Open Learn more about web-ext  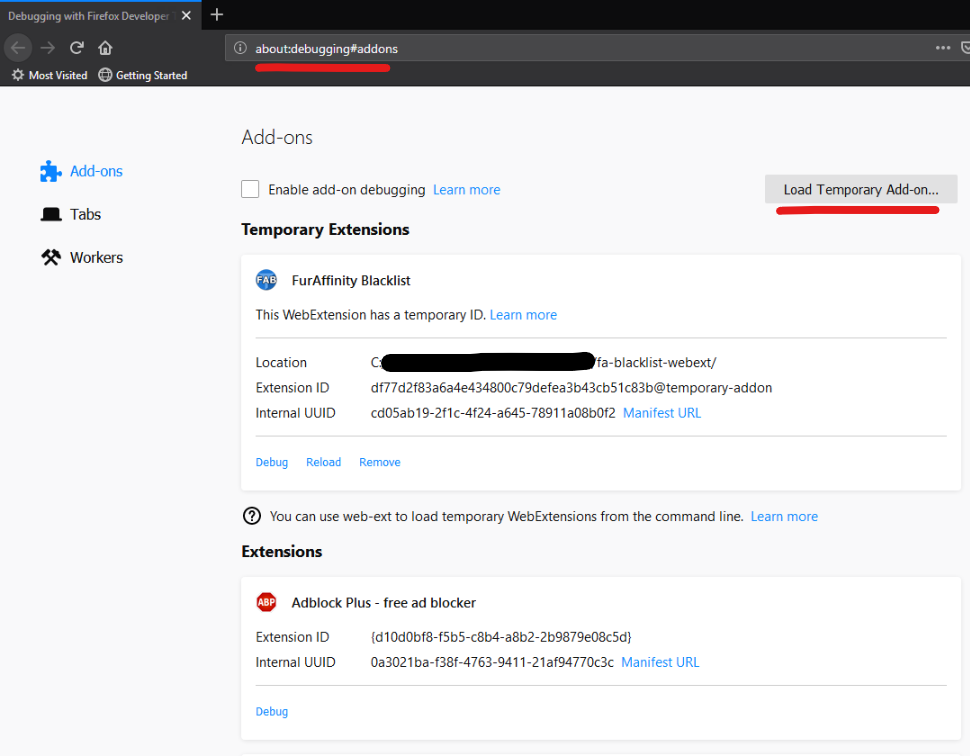pyautogui.click(x=784, y=517)
